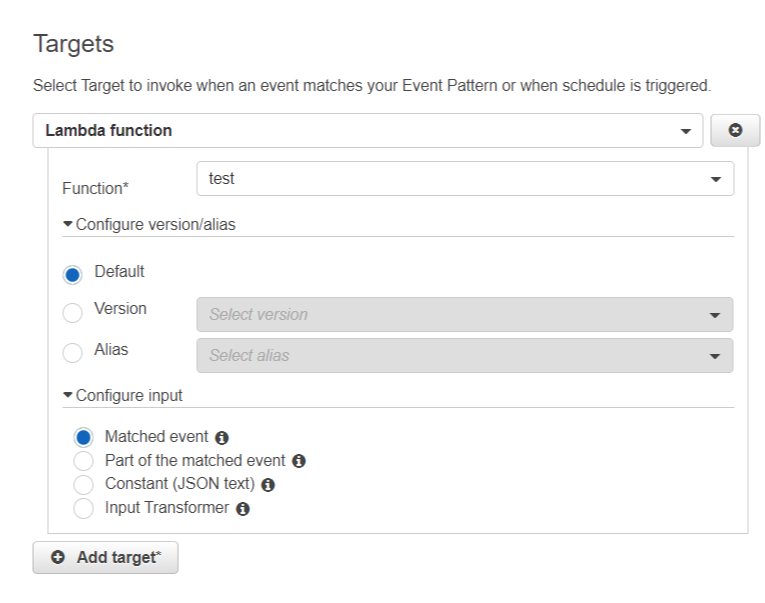
Task: Click info icon beside Input Transformer
Action: tap(243, 509)
